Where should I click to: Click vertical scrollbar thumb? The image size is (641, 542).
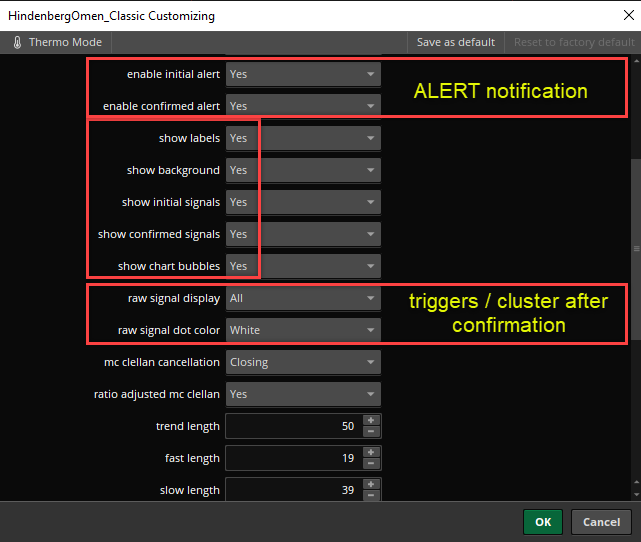click(x=637, y=249)
